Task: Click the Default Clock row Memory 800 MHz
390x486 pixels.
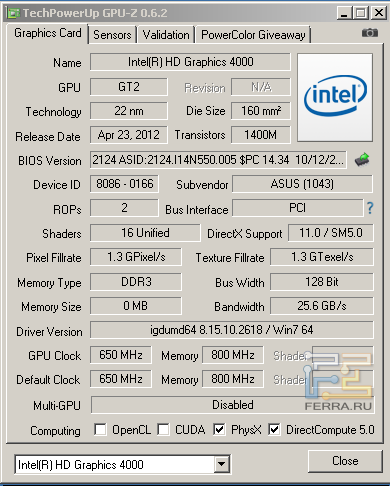Action: pyautogui.click(x=233, y=379)
